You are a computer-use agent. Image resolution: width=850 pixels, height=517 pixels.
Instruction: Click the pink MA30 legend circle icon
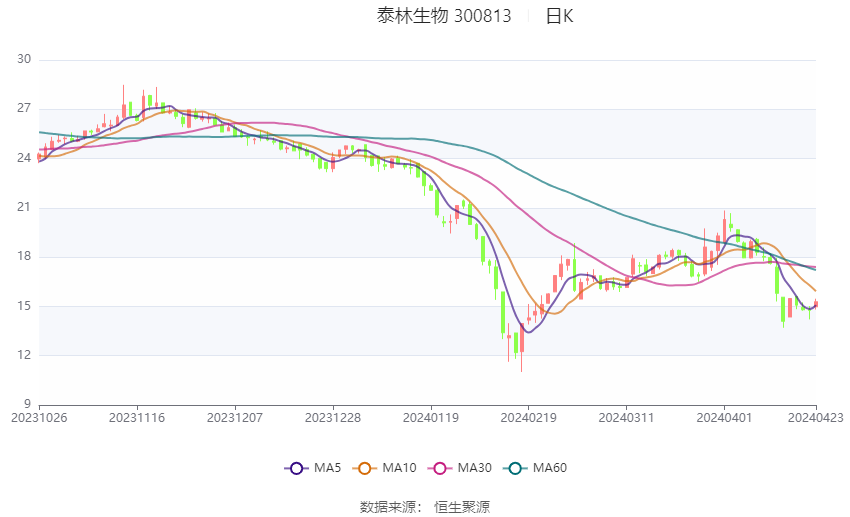click(x=438, y=467)
